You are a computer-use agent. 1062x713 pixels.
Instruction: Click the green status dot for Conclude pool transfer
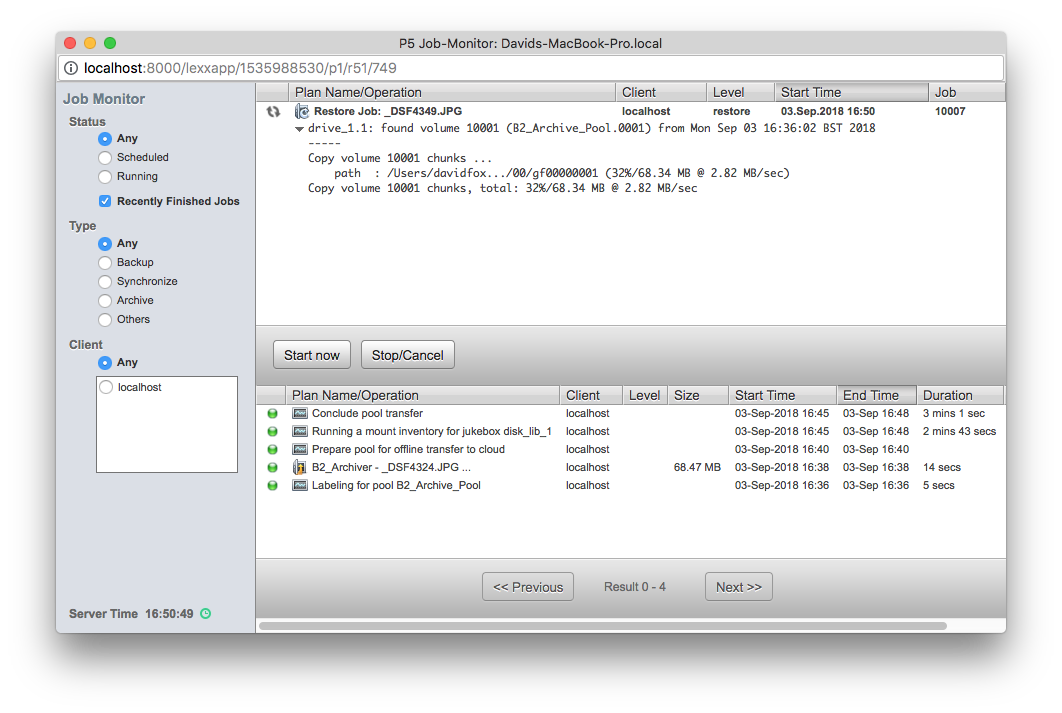272,413
